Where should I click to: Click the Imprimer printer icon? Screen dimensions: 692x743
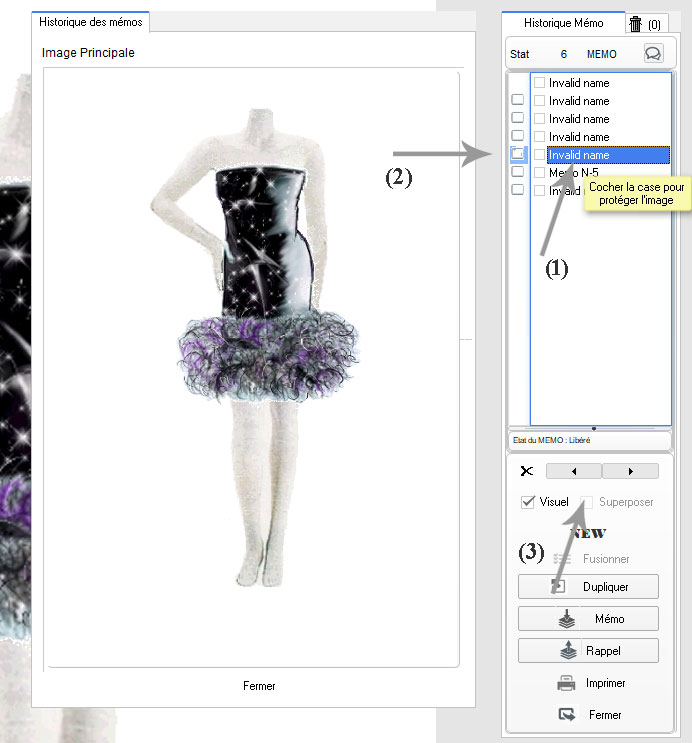566,684
